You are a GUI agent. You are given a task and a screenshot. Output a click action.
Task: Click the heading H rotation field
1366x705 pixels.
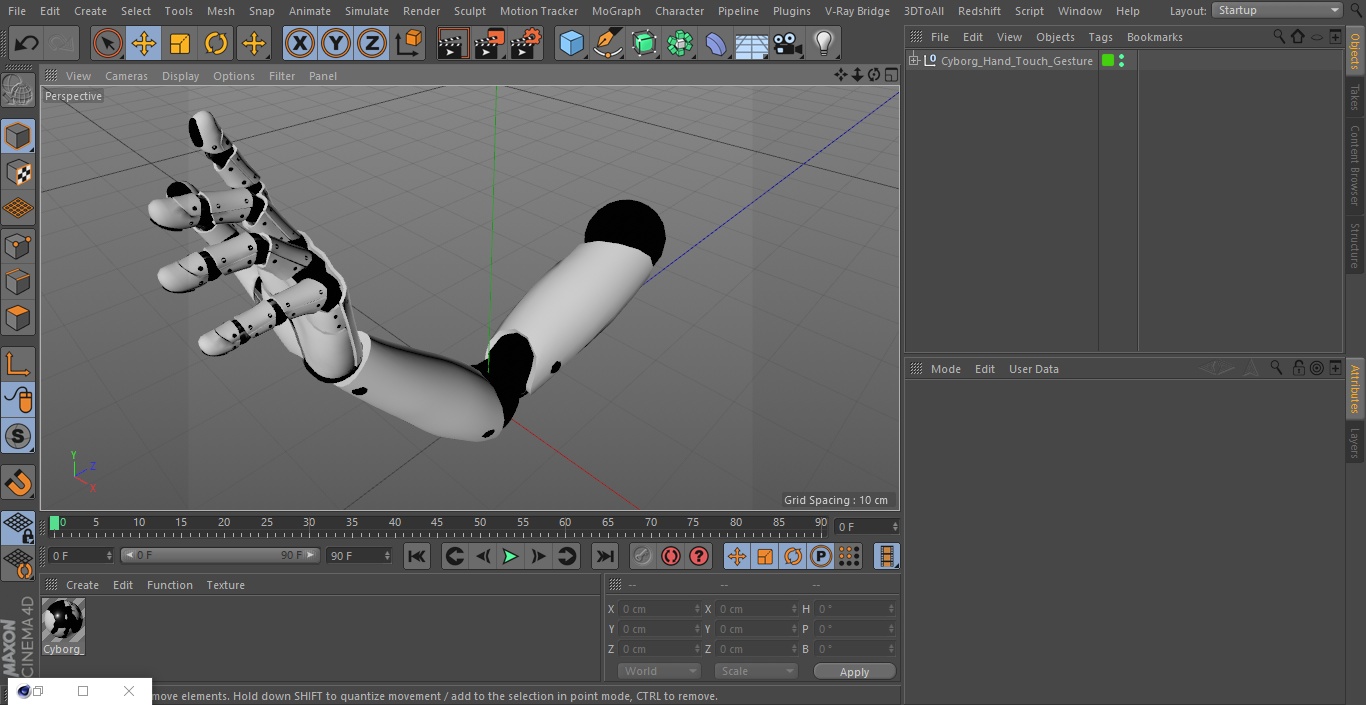click(856, 609)
